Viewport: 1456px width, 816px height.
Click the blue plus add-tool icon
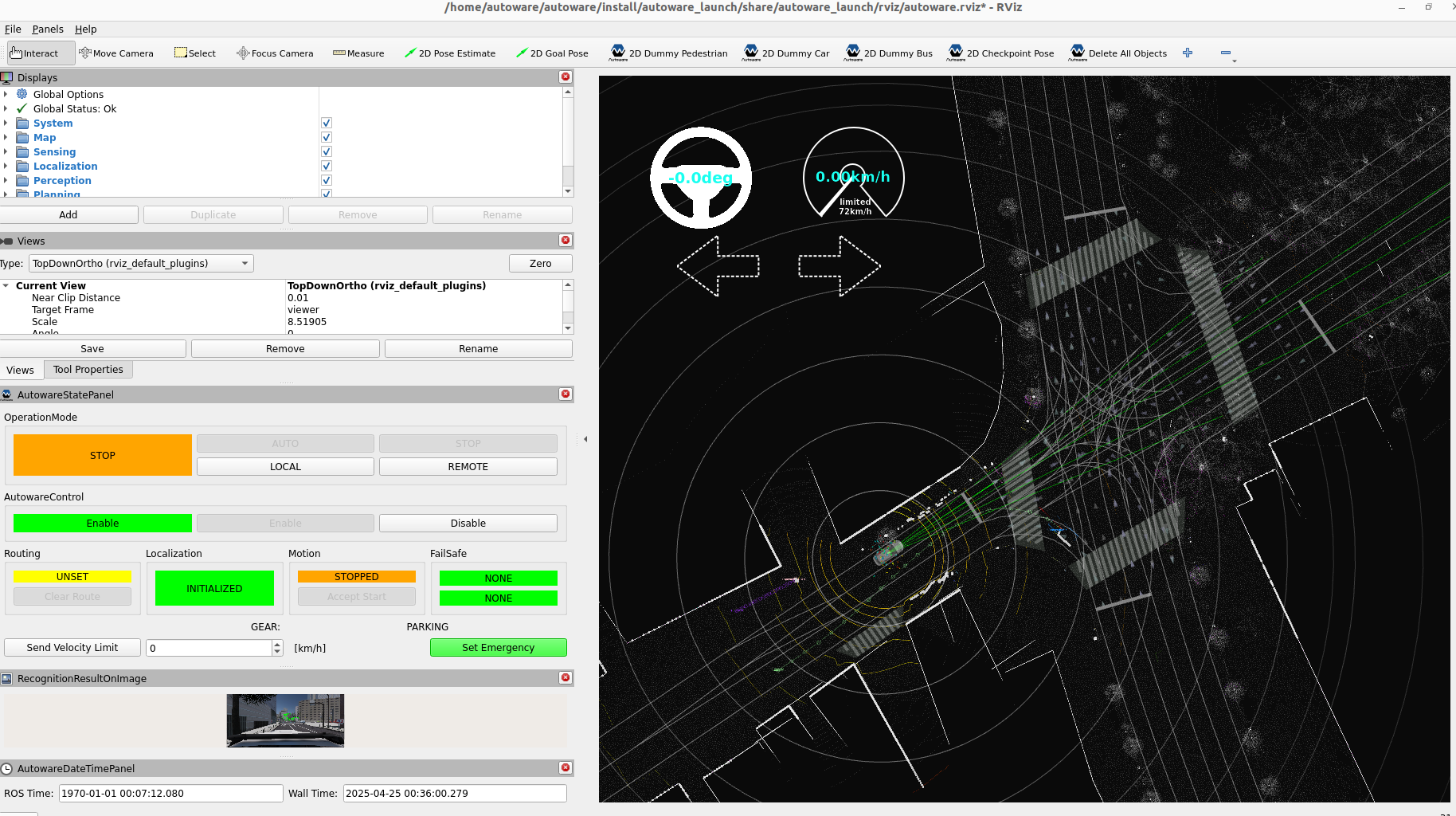click(x=1188, y=53)
